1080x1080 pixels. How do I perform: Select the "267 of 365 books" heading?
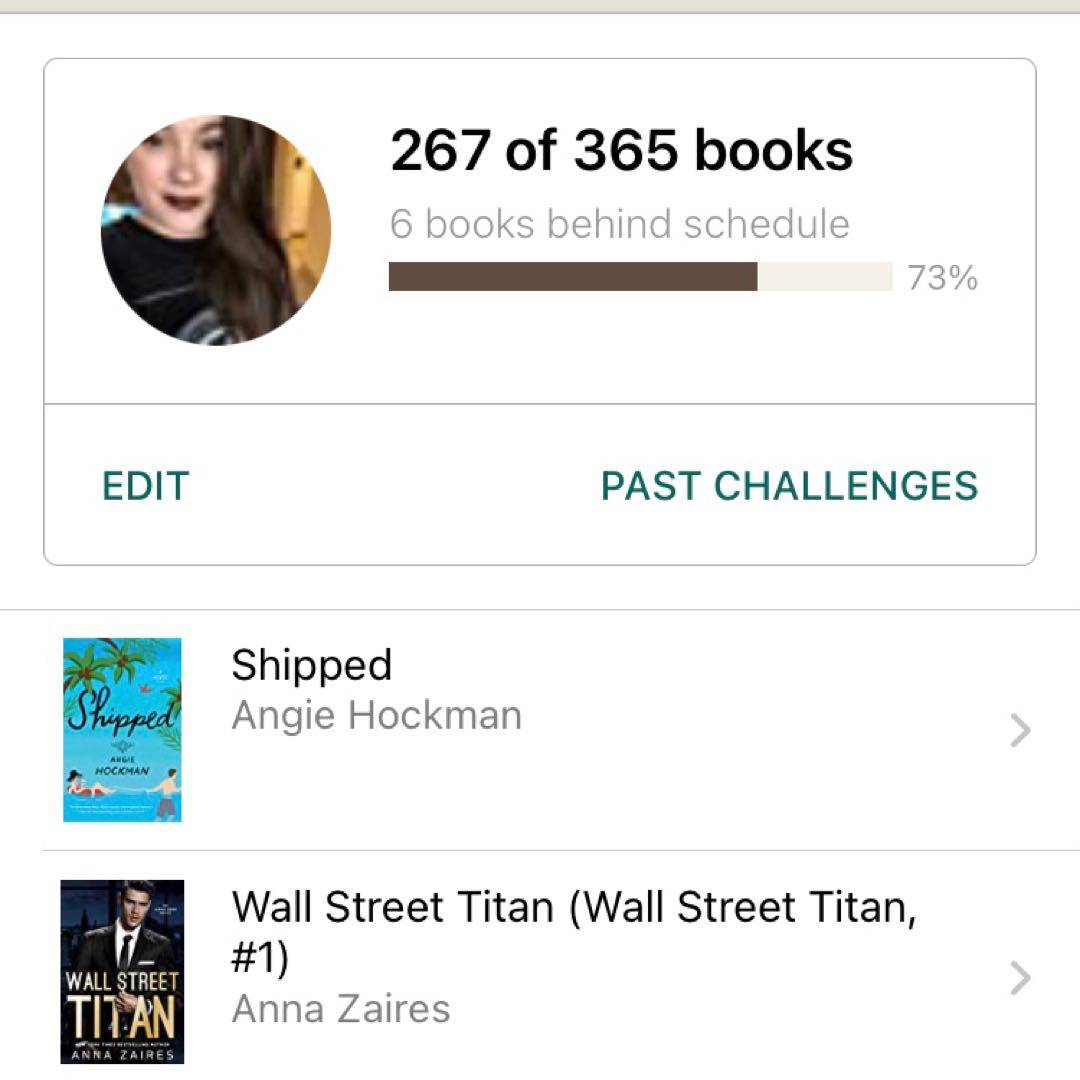pyautogui.click(x=621, y=150)
